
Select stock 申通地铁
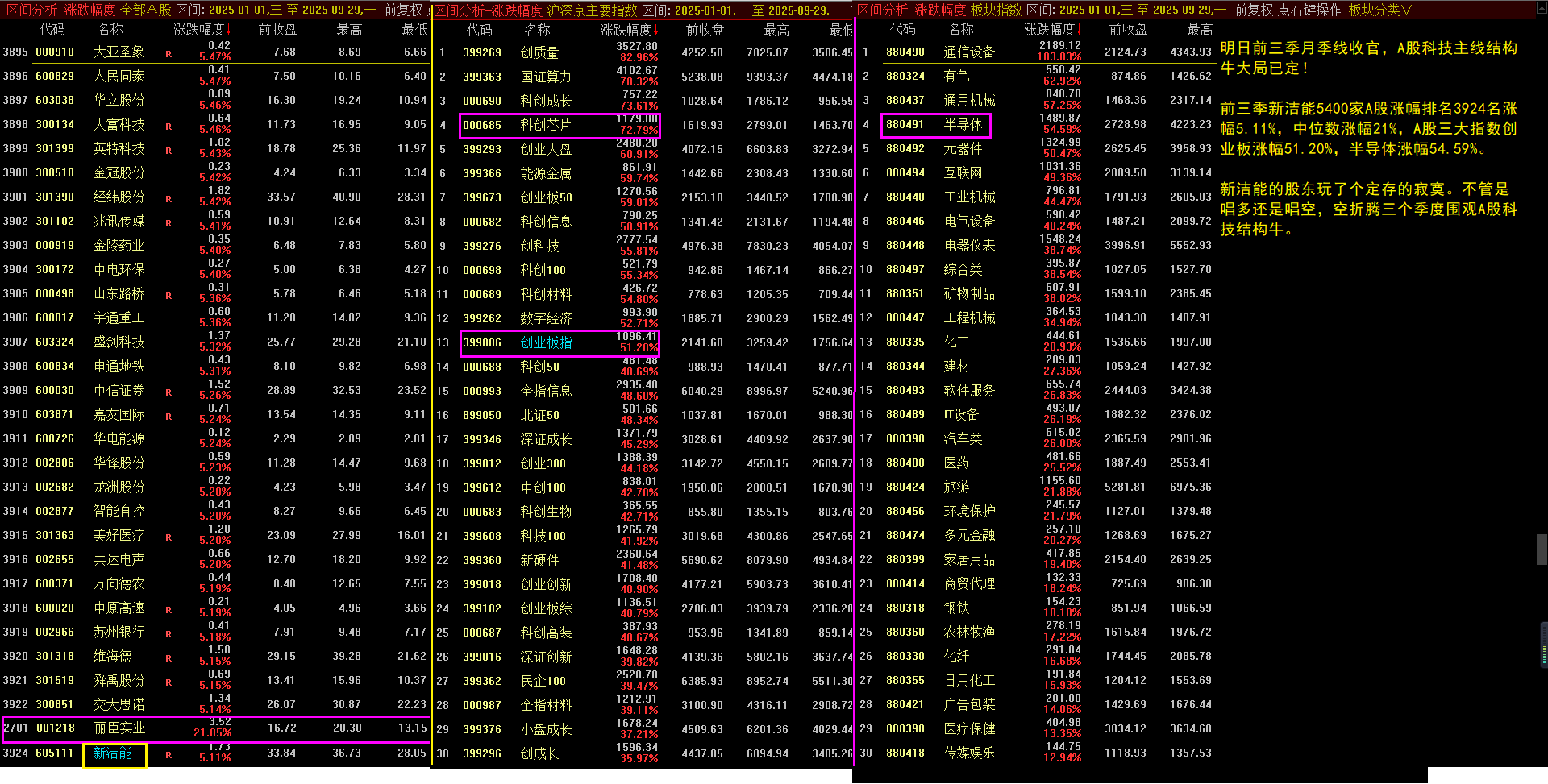[x=119, y=366]
